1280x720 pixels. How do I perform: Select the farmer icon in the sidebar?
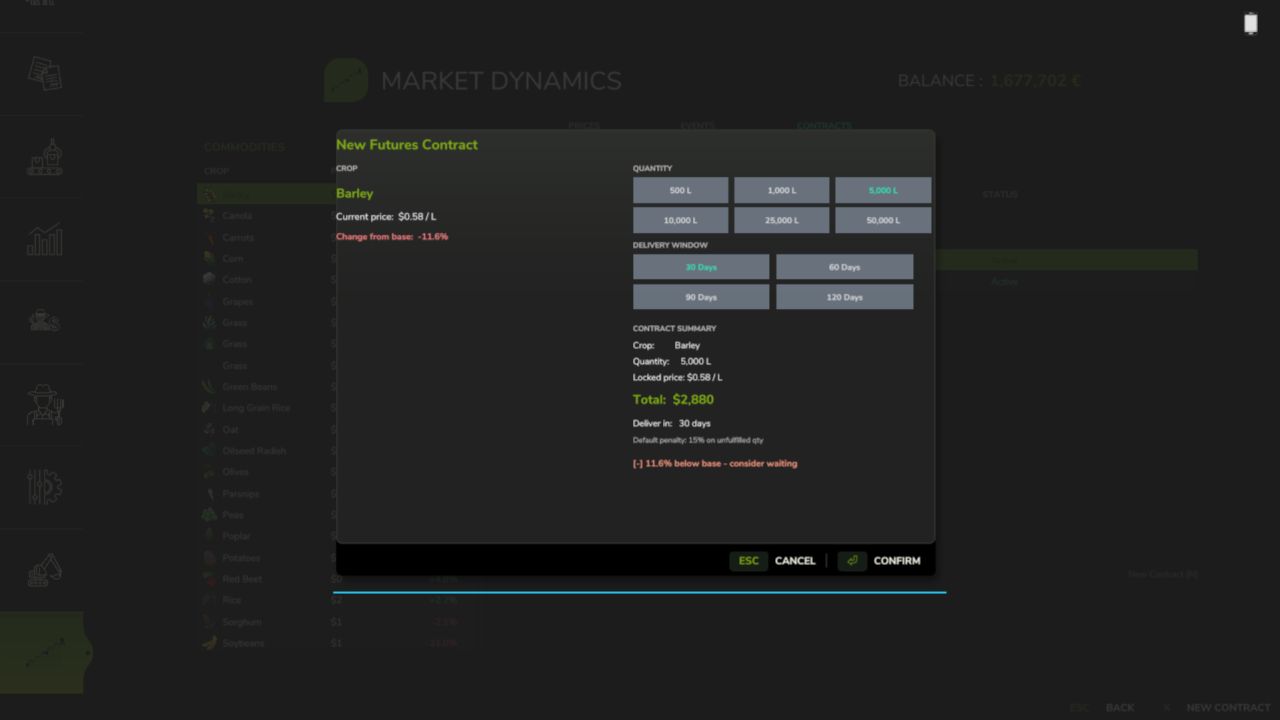[42, 405]
